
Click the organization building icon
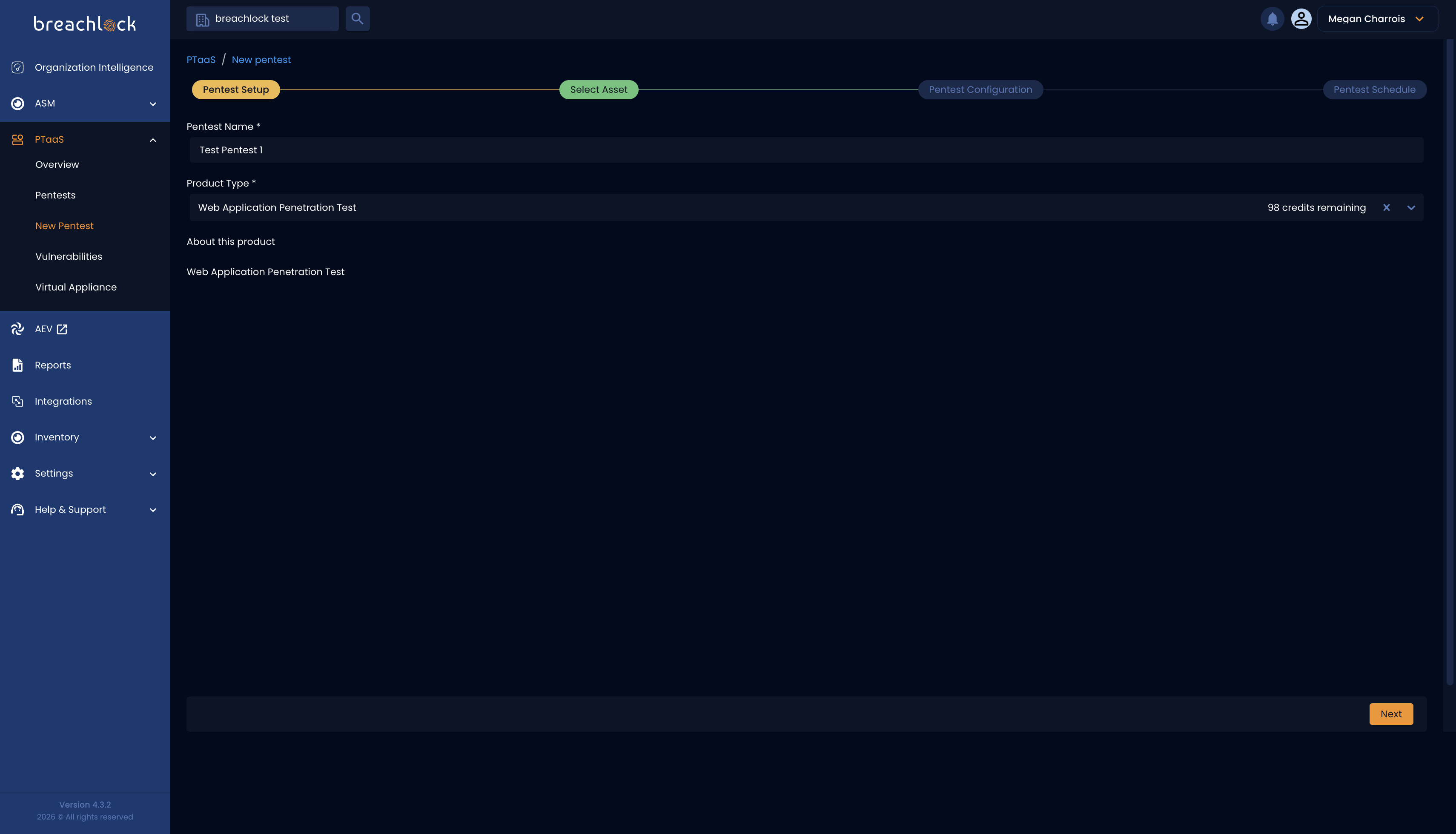pyautogui.click(x=203, y=20)
